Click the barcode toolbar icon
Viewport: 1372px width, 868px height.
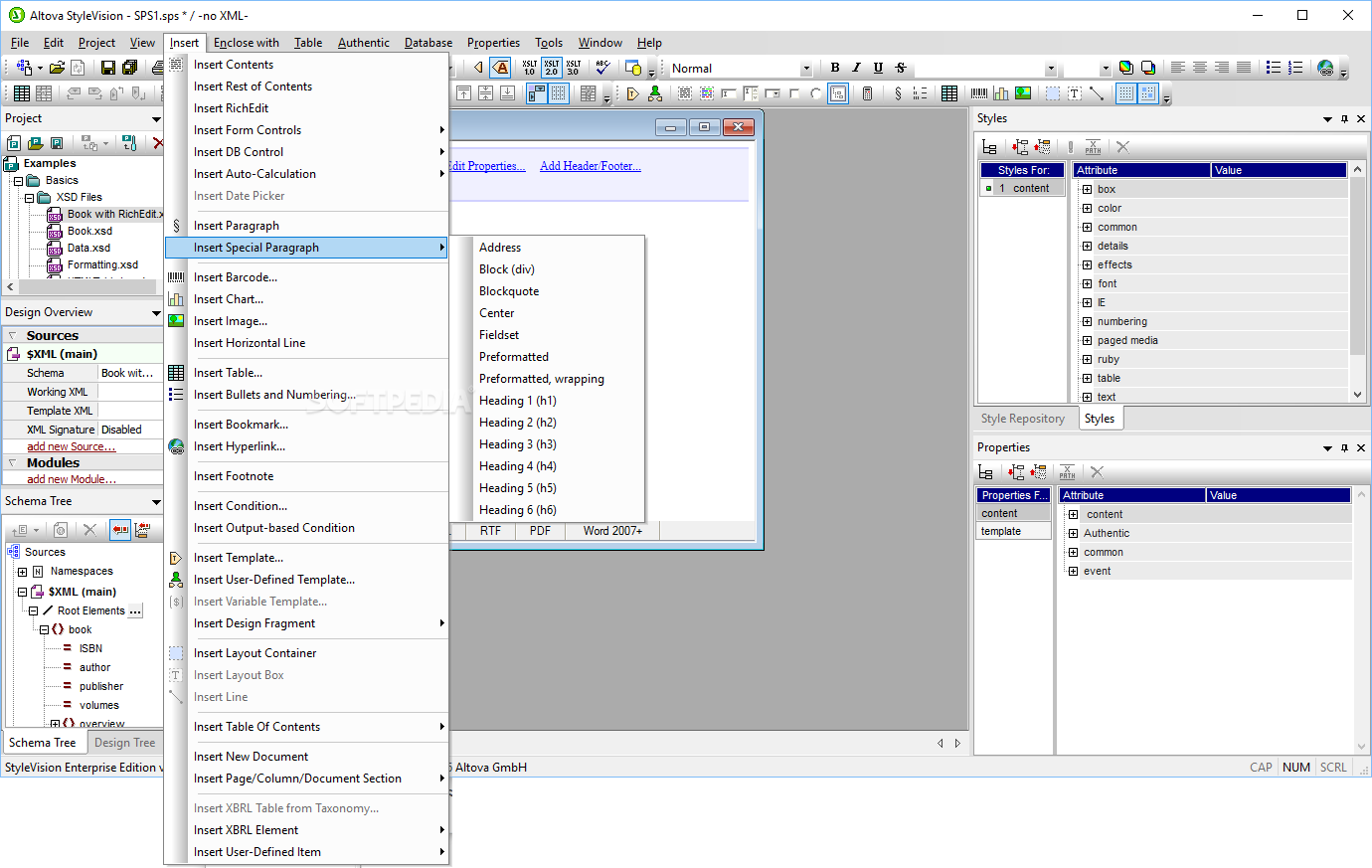point(979,93)
